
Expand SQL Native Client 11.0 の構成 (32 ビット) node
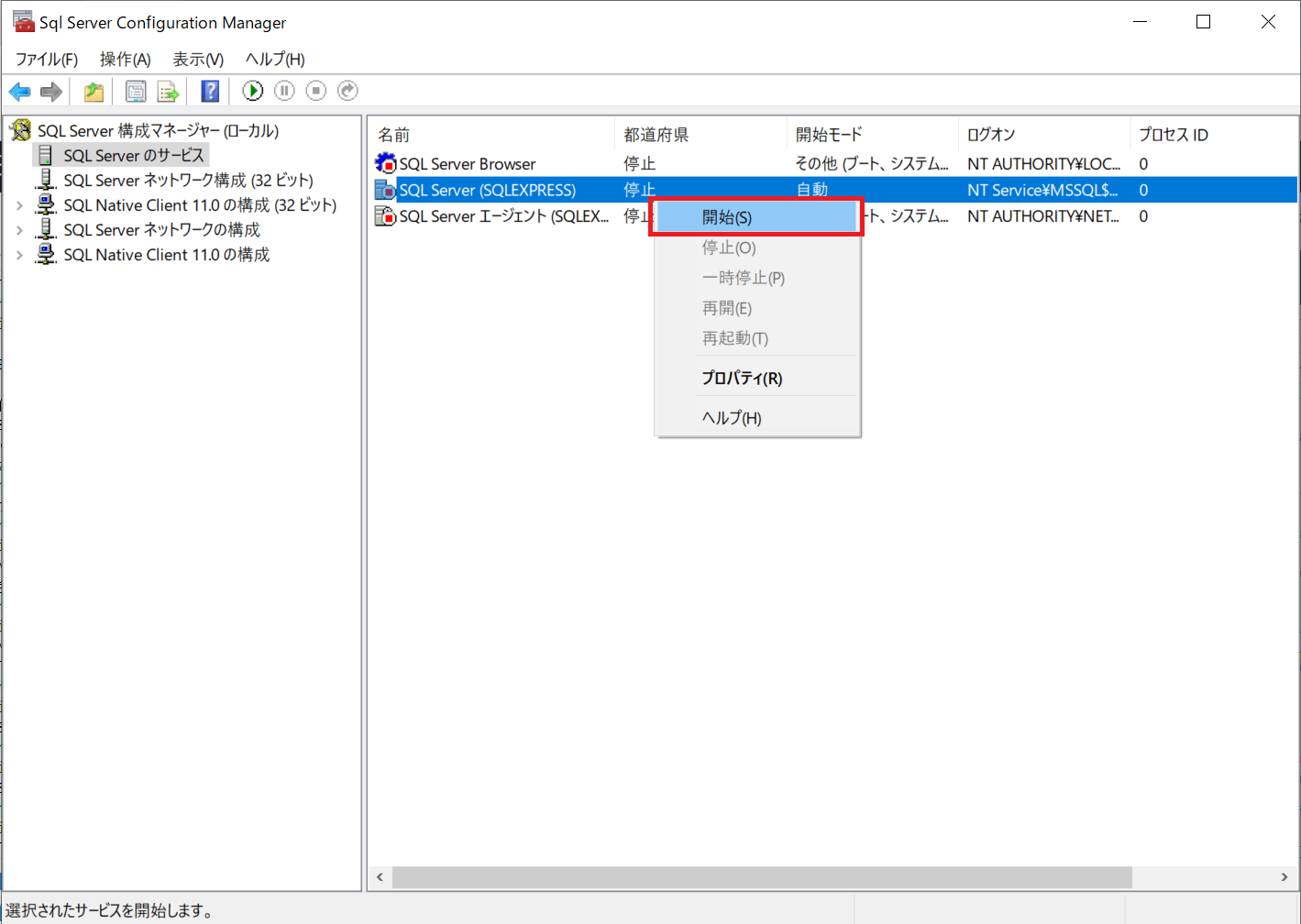19,205
